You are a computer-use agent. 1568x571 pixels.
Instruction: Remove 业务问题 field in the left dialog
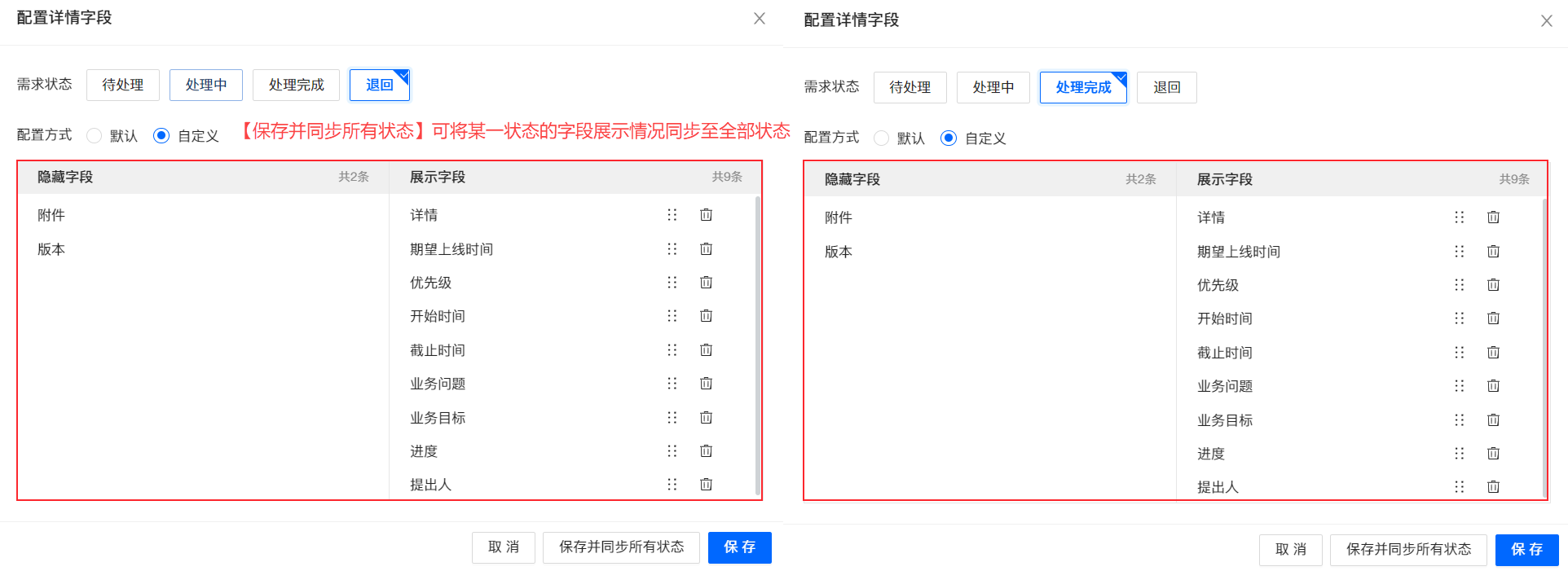706,384
